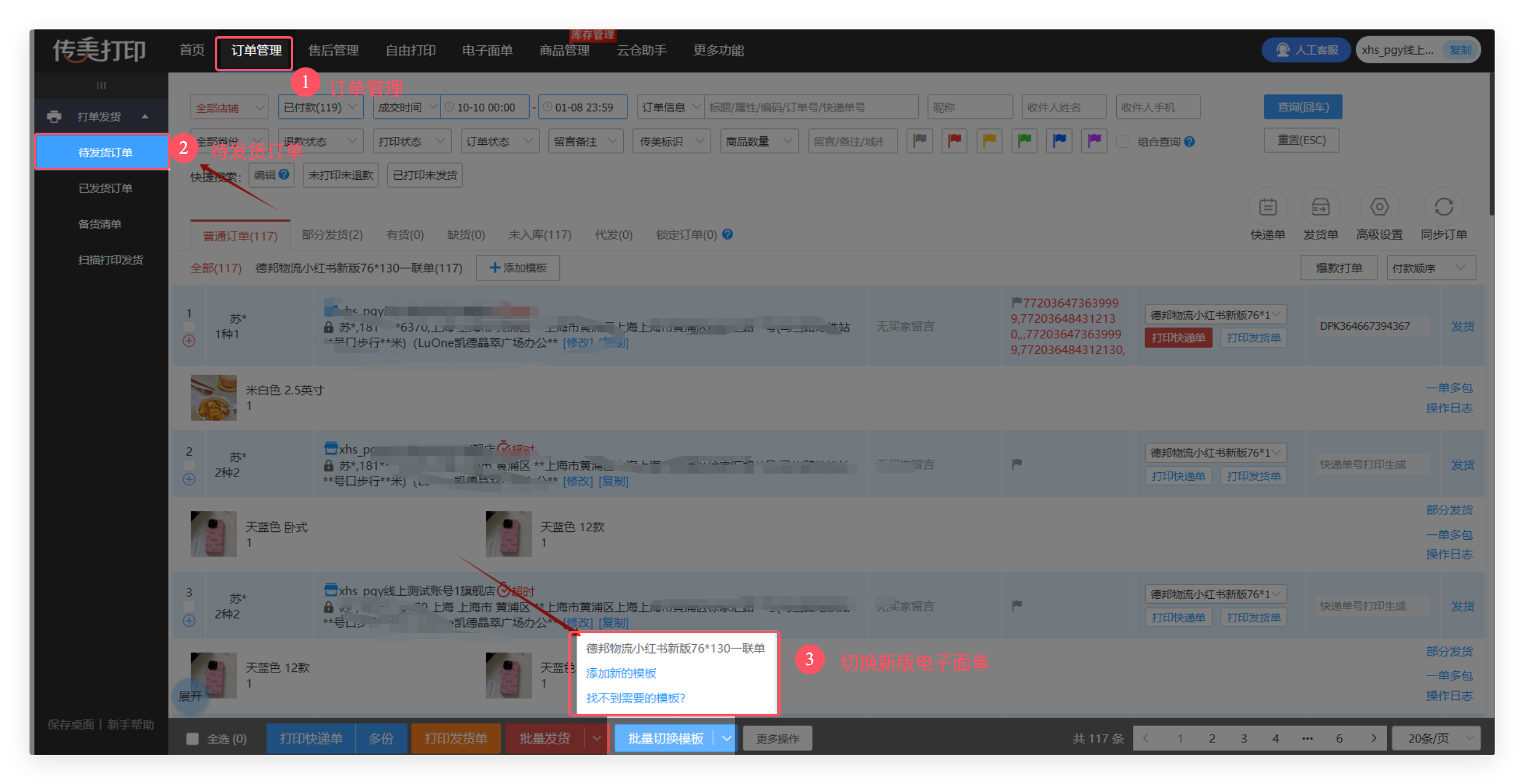Open the 20条/页 page size dropdown
This screenshot has height=784, width=1524.
coord(1435,738)
